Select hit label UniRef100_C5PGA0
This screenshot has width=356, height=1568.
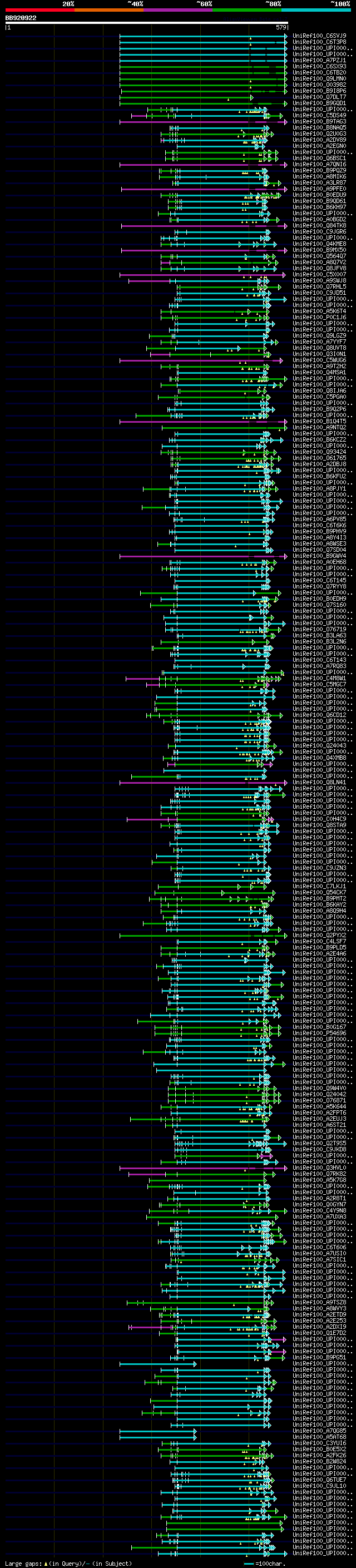click(319, 397)
